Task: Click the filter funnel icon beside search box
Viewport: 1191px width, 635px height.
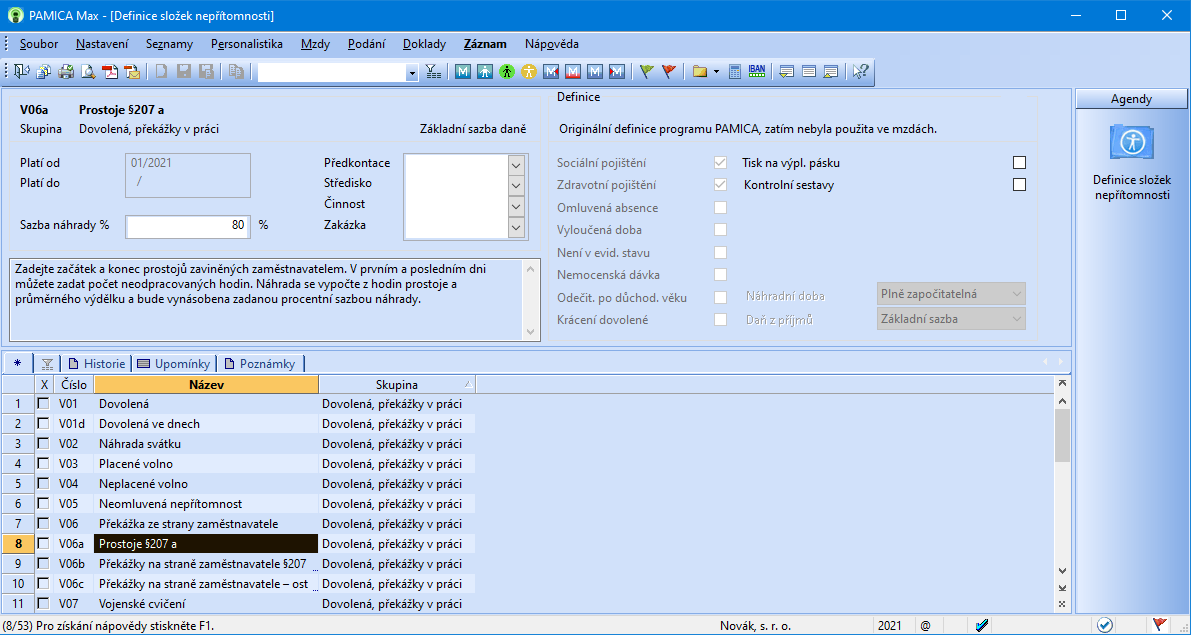Action: pos(433,71)
